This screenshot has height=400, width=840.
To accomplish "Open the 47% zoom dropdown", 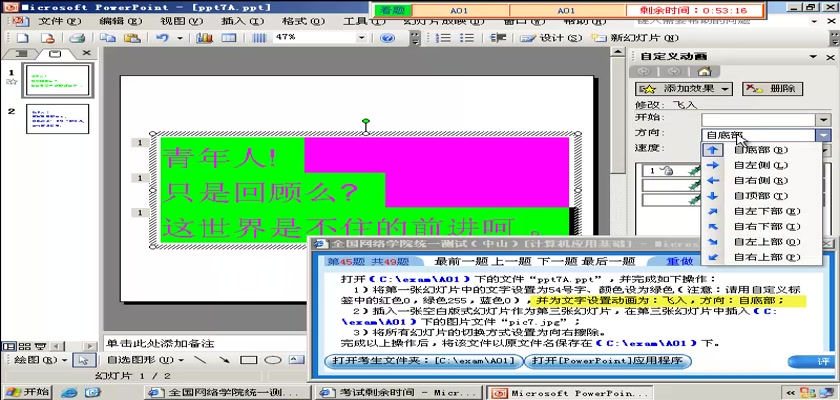I will coord(362,37).
